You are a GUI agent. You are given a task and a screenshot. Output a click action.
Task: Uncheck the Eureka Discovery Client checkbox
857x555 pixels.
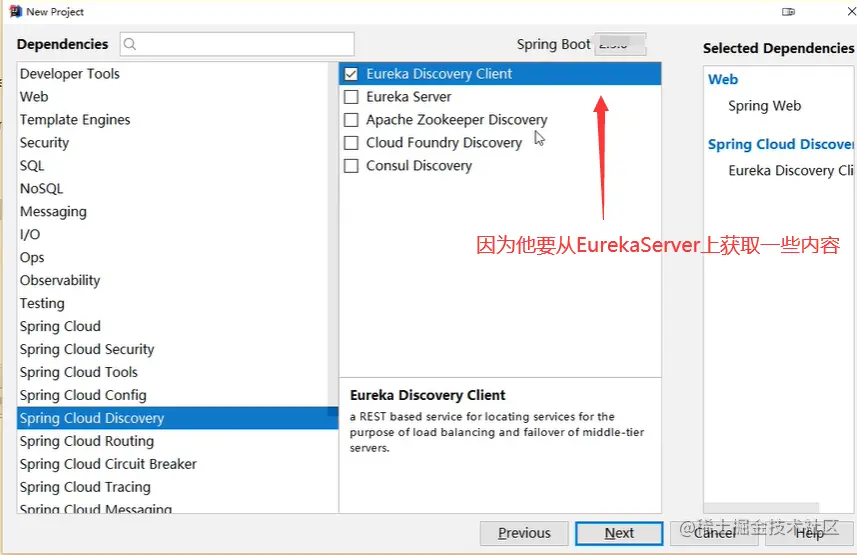351,74
